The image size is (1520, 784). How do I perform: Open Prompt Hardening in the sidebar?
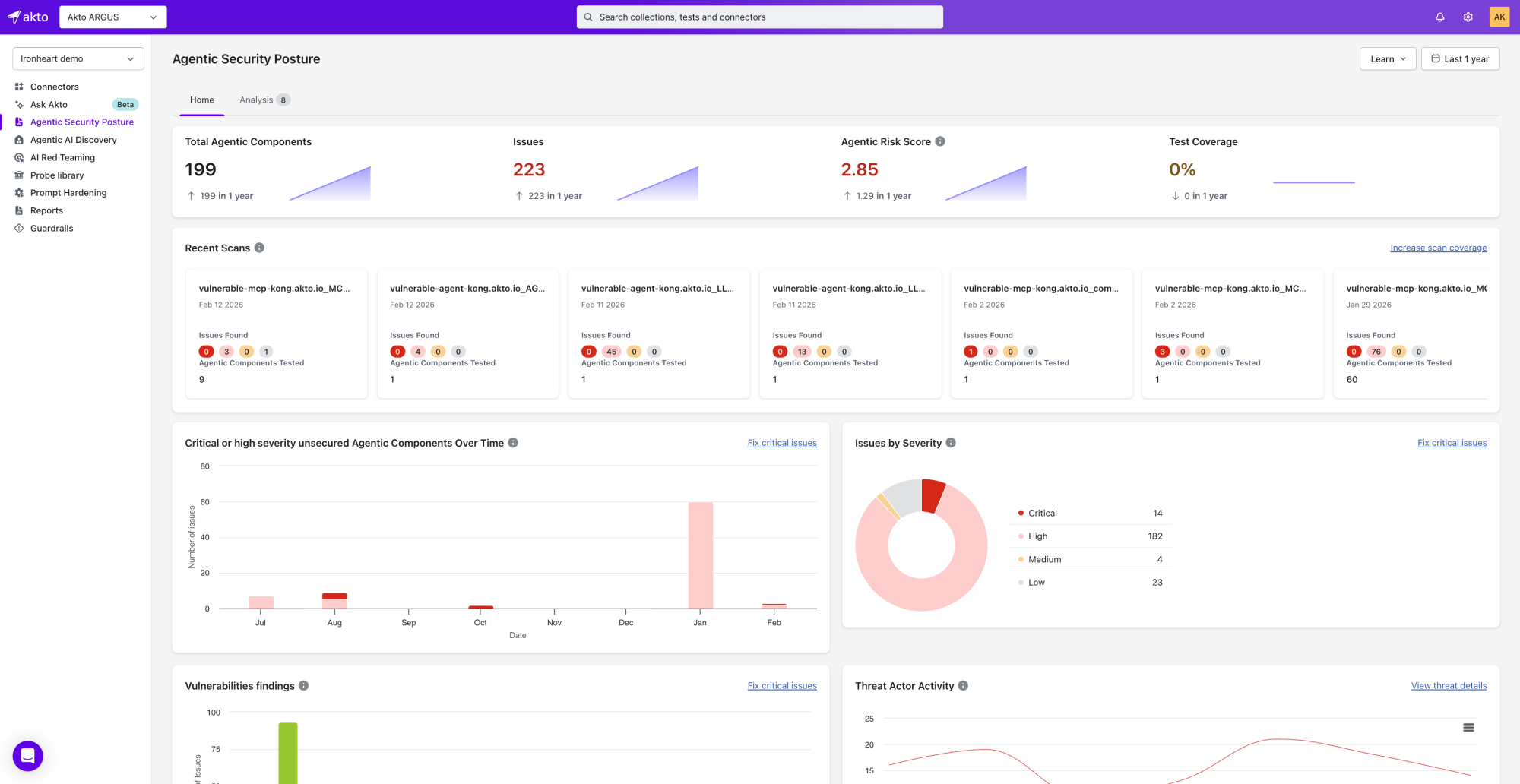pos(68,193)
